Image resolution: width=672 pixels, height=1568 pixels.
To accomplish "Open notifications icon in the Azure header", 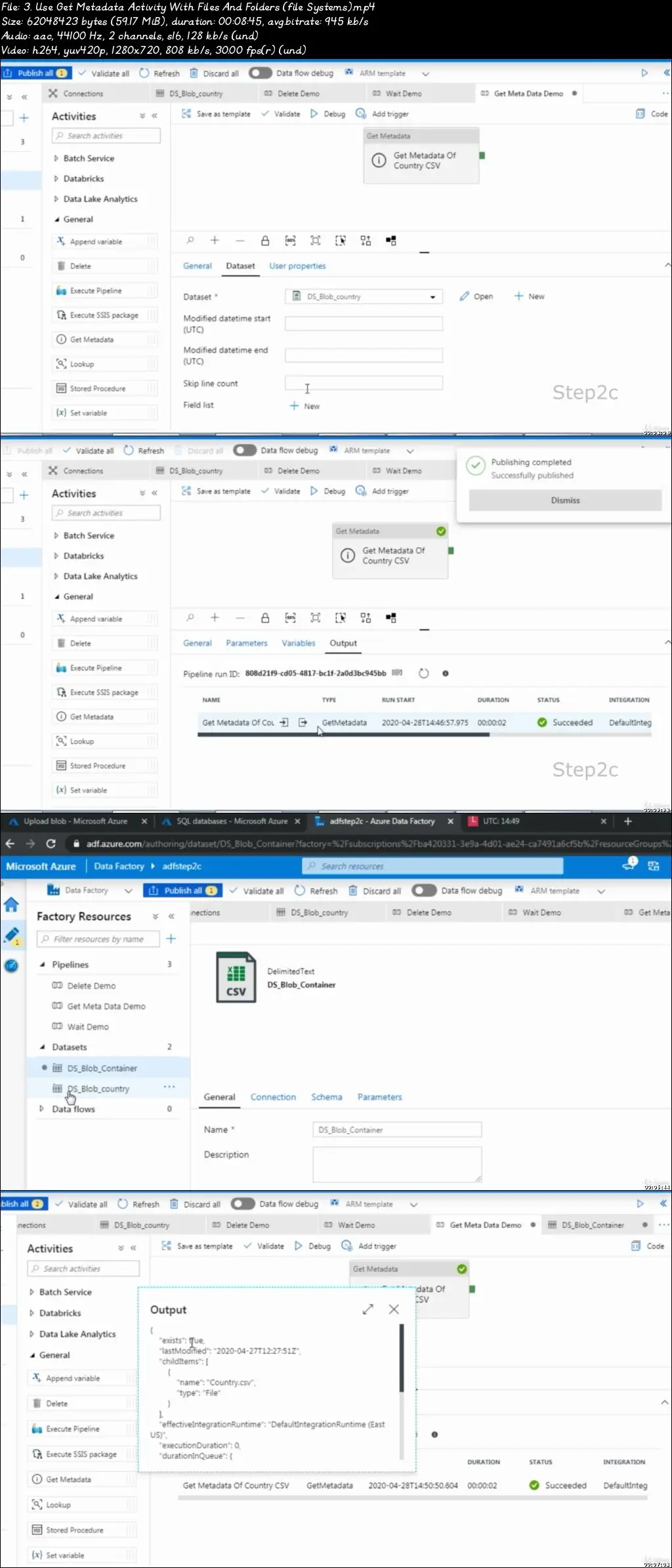I will click(x=629, y=865).
